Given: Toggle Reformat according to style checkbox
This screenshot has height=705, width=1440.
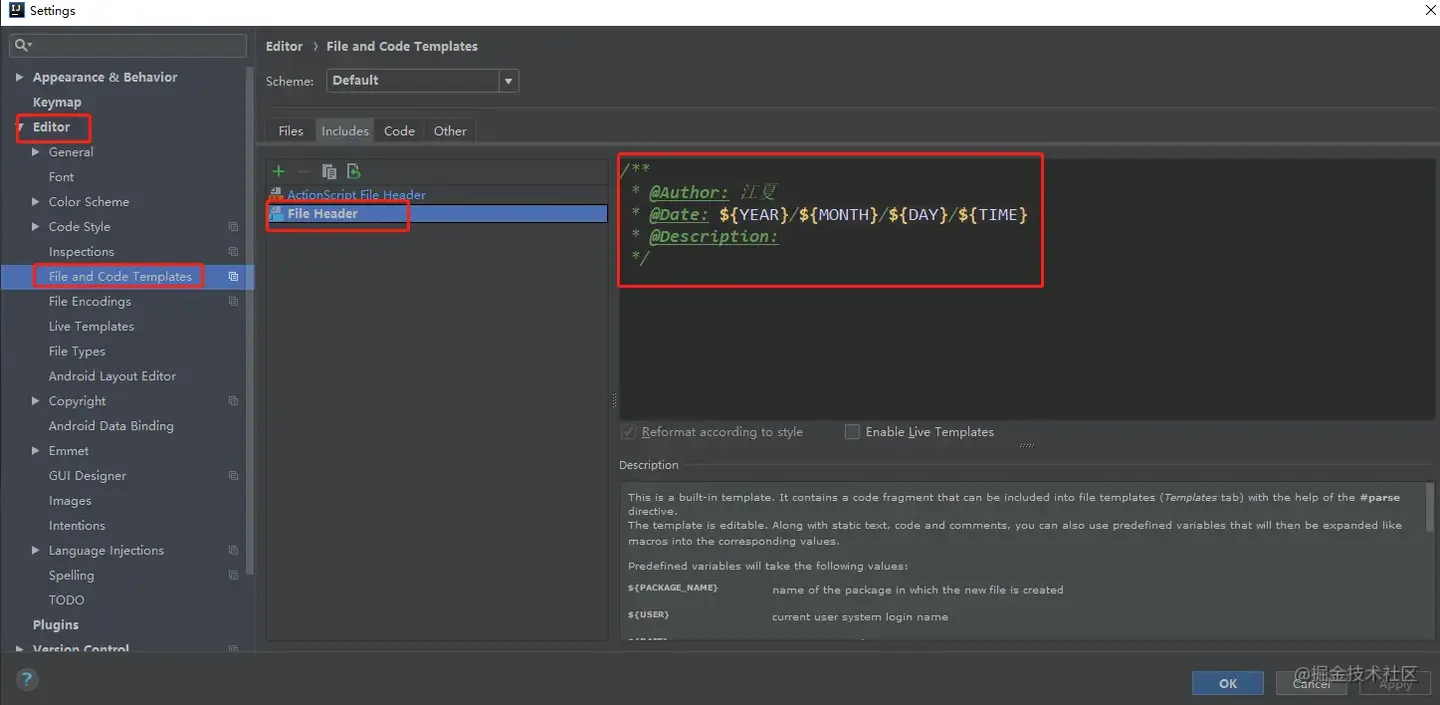Looking at the screenshot, I should (628, 432).
